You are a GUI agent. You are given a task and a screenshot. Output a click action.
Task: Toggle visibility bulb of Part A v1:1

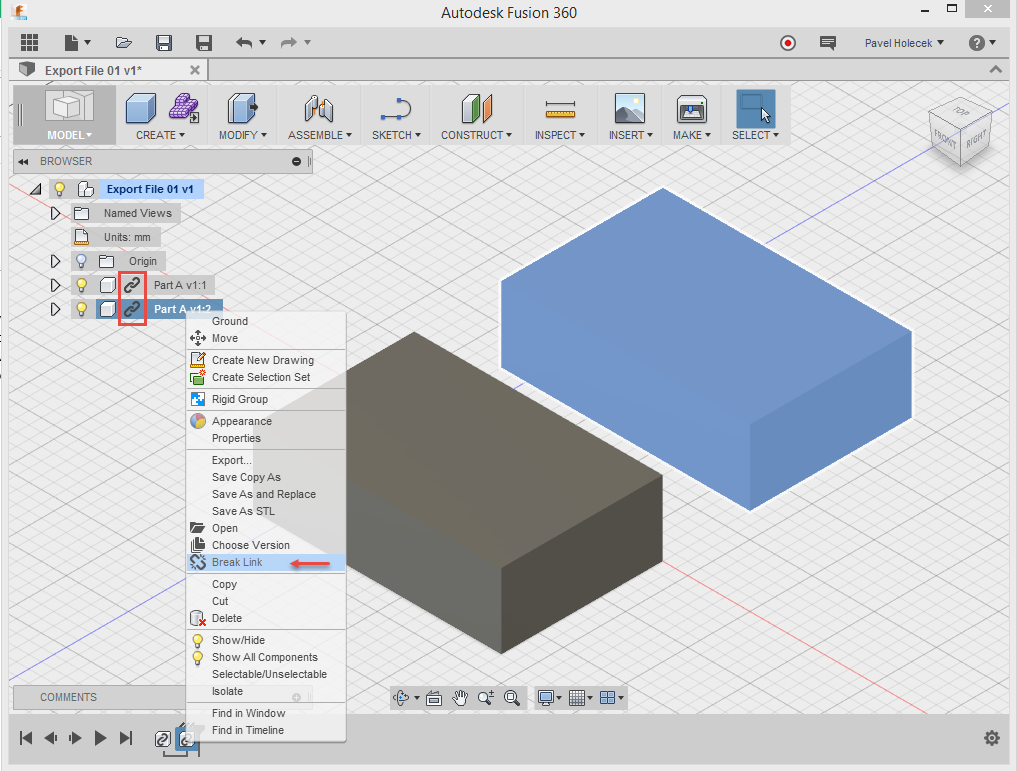click(x=81, y=285)
